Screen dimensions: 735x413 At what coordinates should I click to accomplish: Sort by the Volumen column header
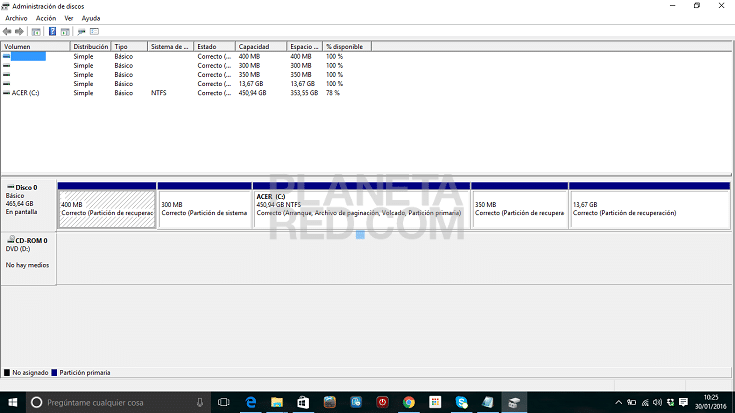pyautogui.click(x=36, y=46)
